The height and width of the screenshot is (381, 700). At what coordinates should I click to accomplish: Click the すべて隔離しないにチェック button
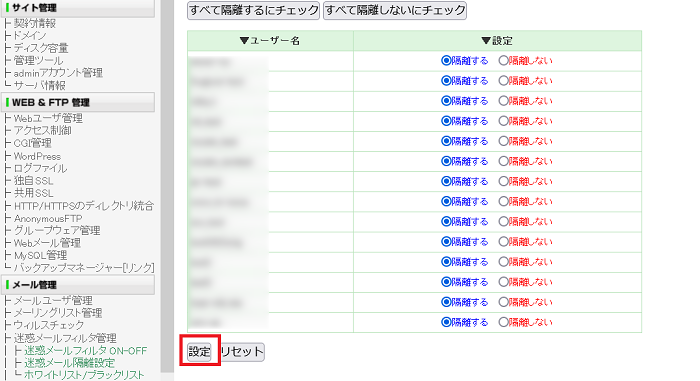click(x=395, y=10)
